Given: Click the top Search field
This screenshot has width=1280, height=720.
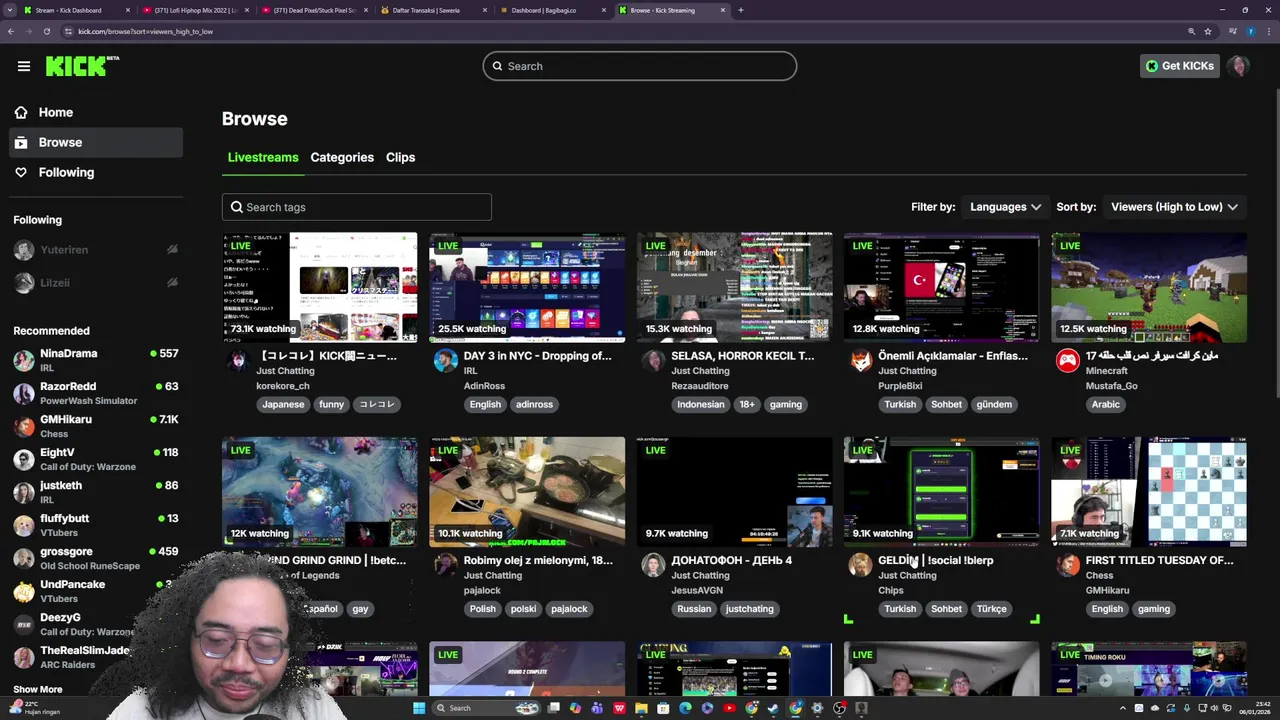Looking at the screenshot, I should click(x=640, y=66).
